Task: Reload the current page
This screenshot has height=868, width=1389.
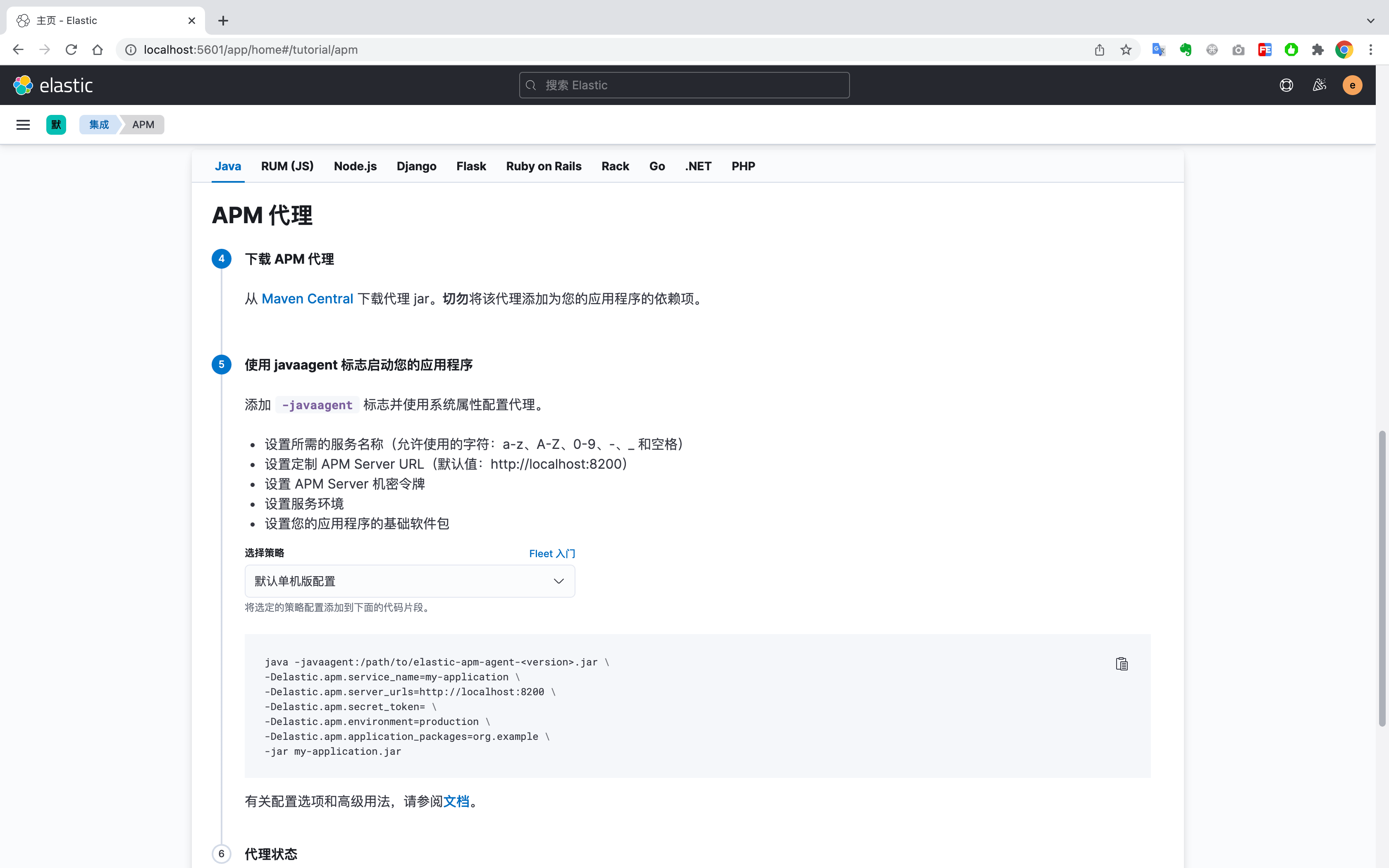Action: [x=71, y=50]
